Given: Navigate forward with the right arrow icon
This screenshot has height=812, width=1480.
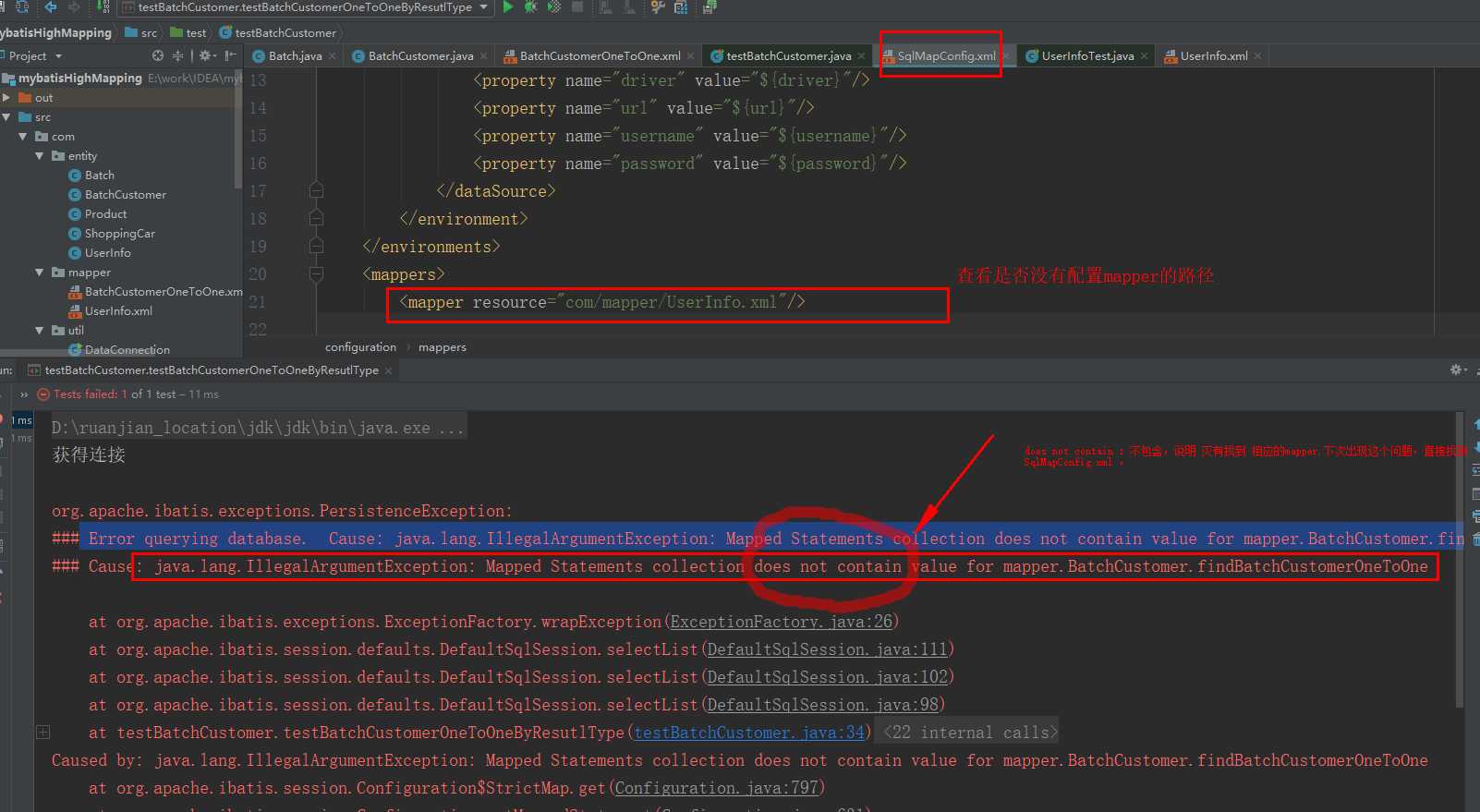Looking at the screenshot, I should [x=75, y=7].
